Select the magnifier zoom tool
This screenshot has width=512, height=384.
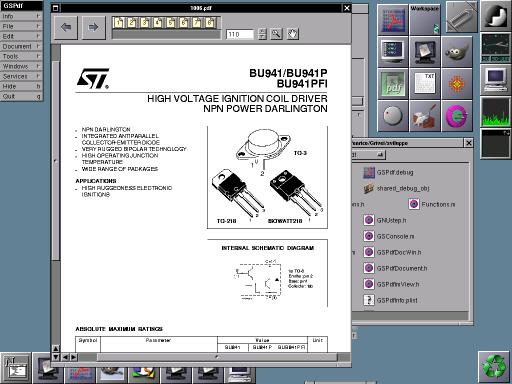coord(276,34)
